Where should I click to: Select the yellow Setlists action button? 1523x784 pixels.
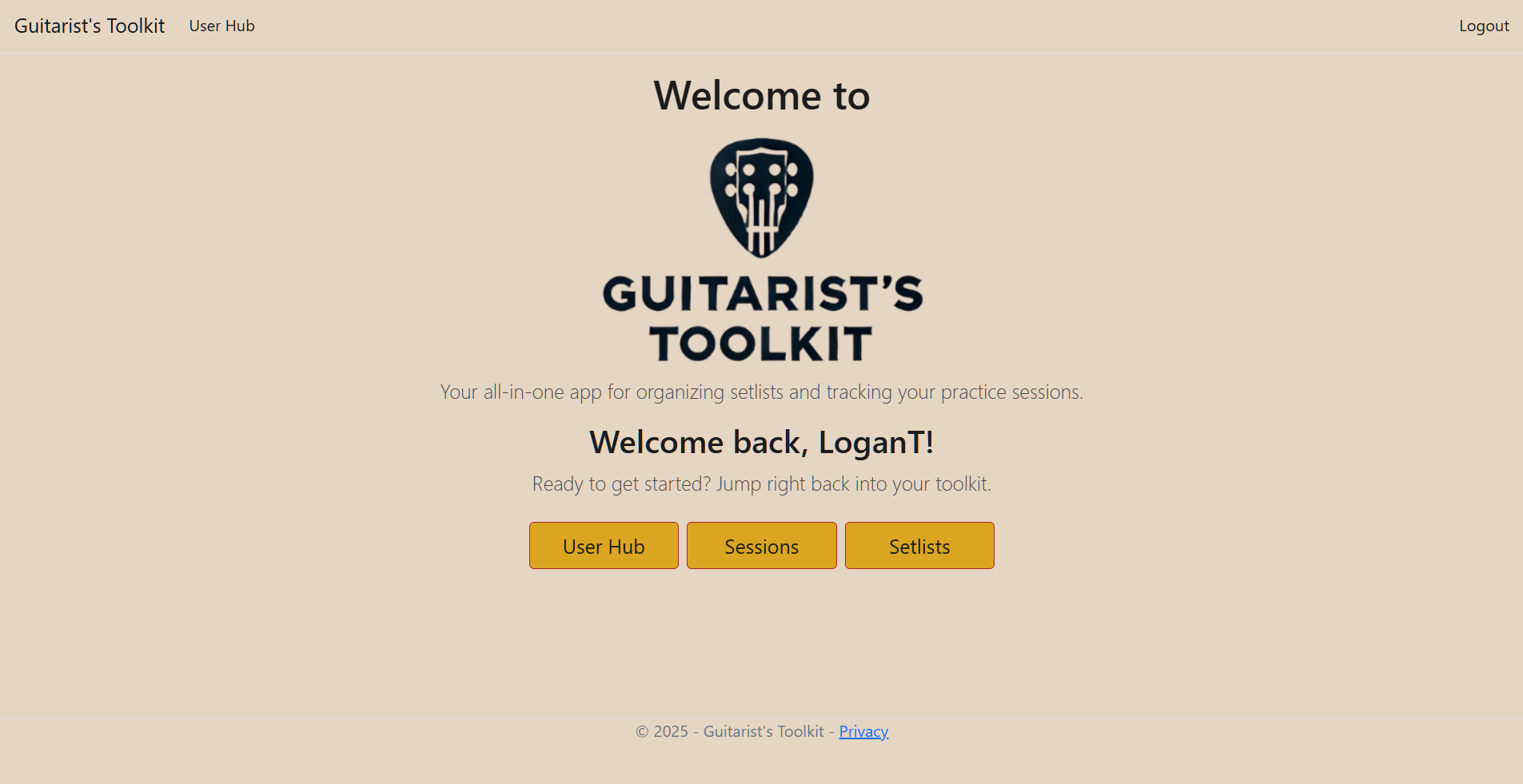pyautogui.click(x=919, y=546)
